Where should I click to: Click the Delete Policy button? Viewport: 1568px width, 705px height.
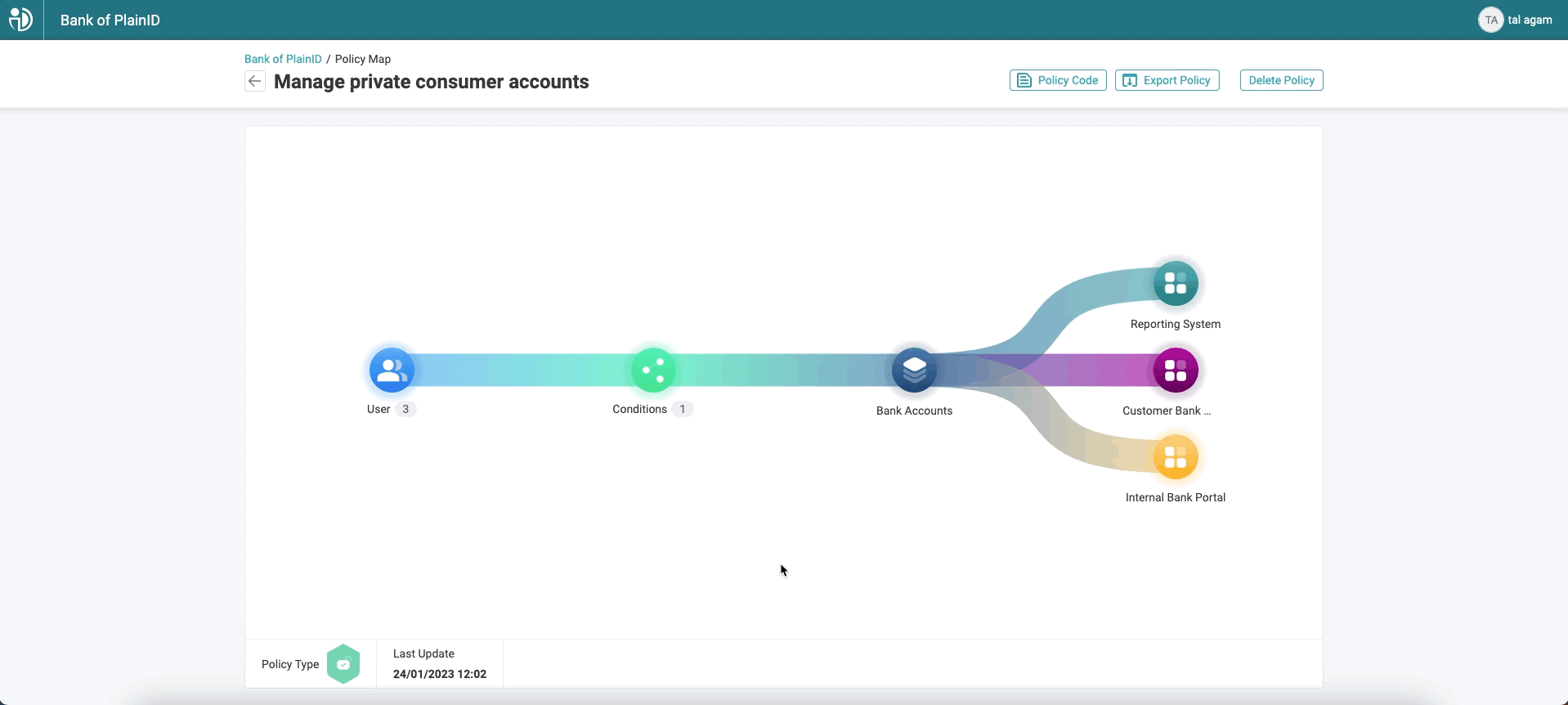tap(1281, 80)
